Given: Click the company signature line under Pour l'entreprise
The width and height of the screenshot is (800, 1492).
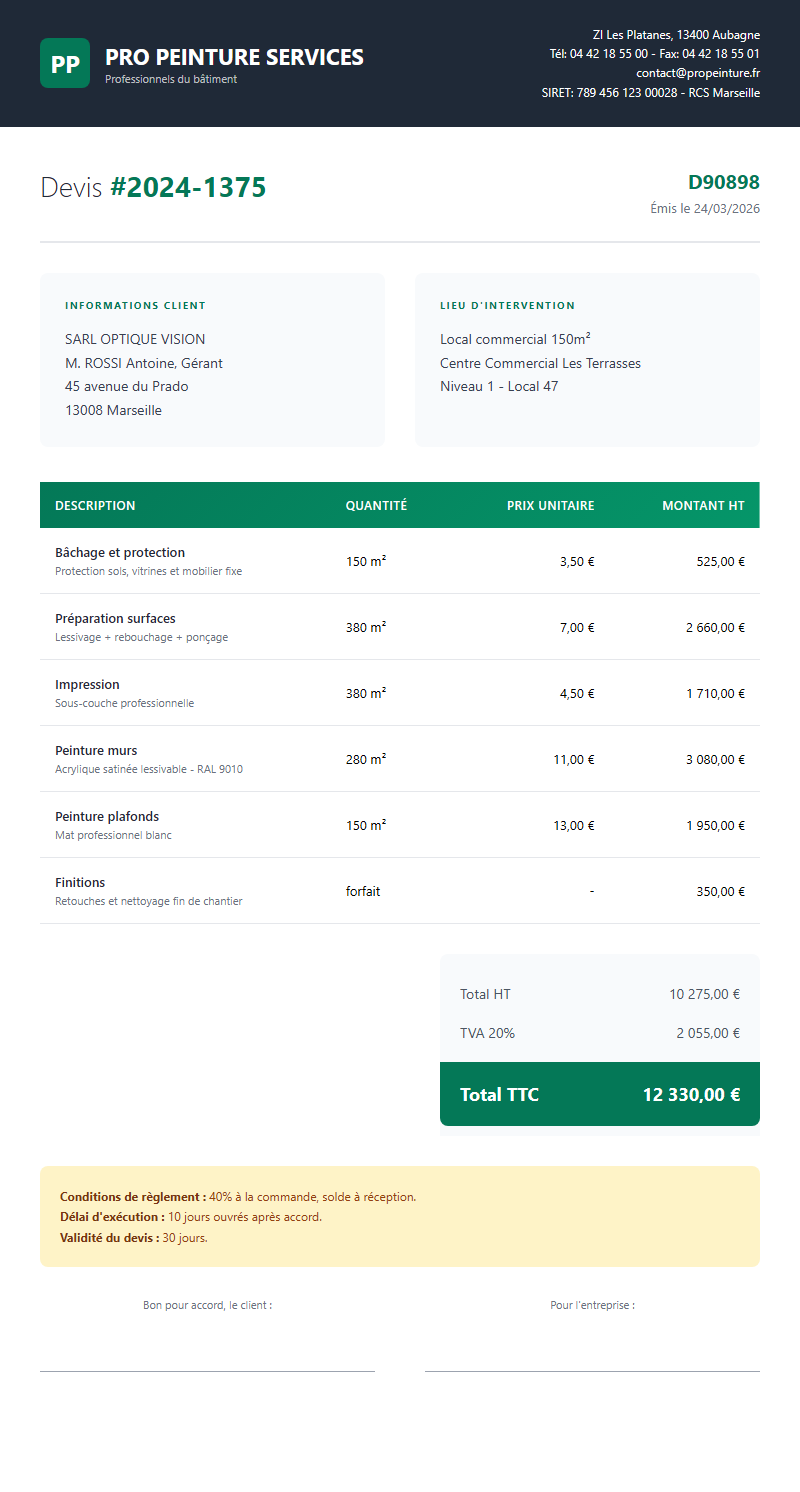Looking at the screenshot, I should pyautogui.click(x=592, y=1370).
